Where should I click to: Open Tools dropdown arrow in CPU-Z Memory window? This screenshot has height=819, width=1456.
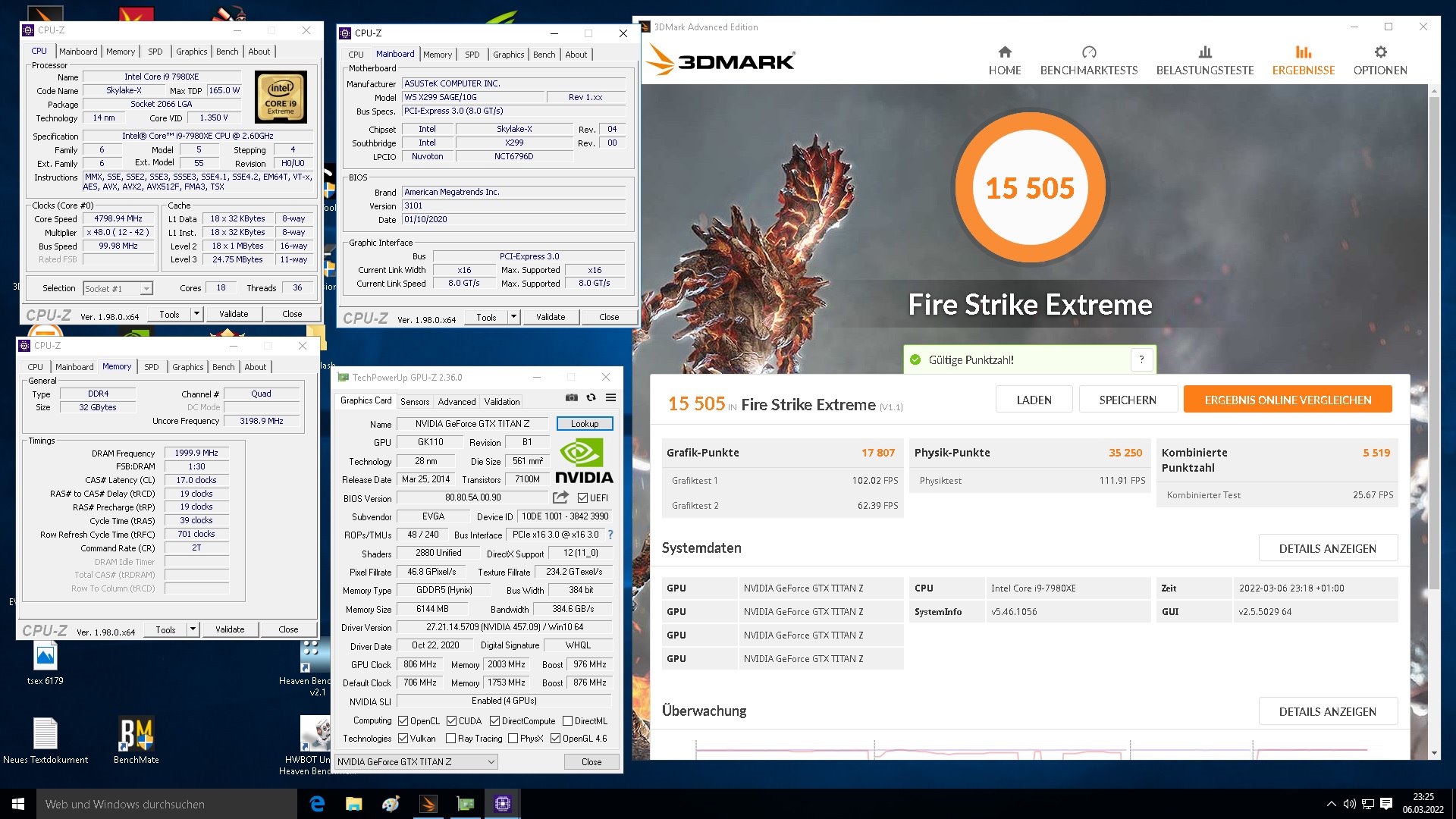[193, 629]
